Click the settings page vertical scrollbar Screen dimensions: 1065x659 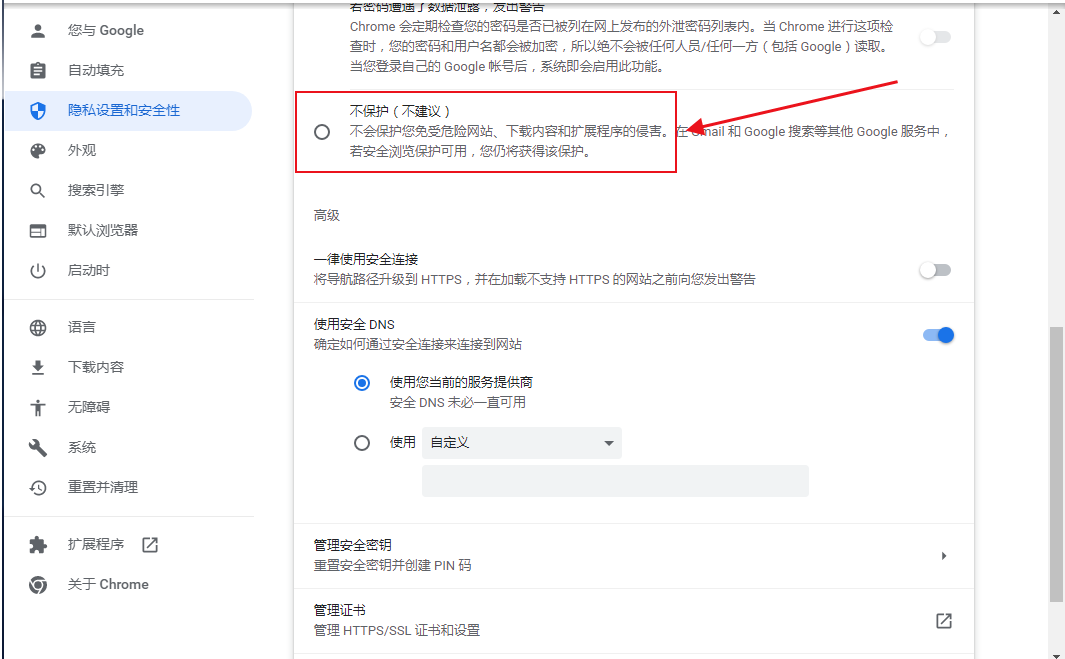coord(1056,464)
